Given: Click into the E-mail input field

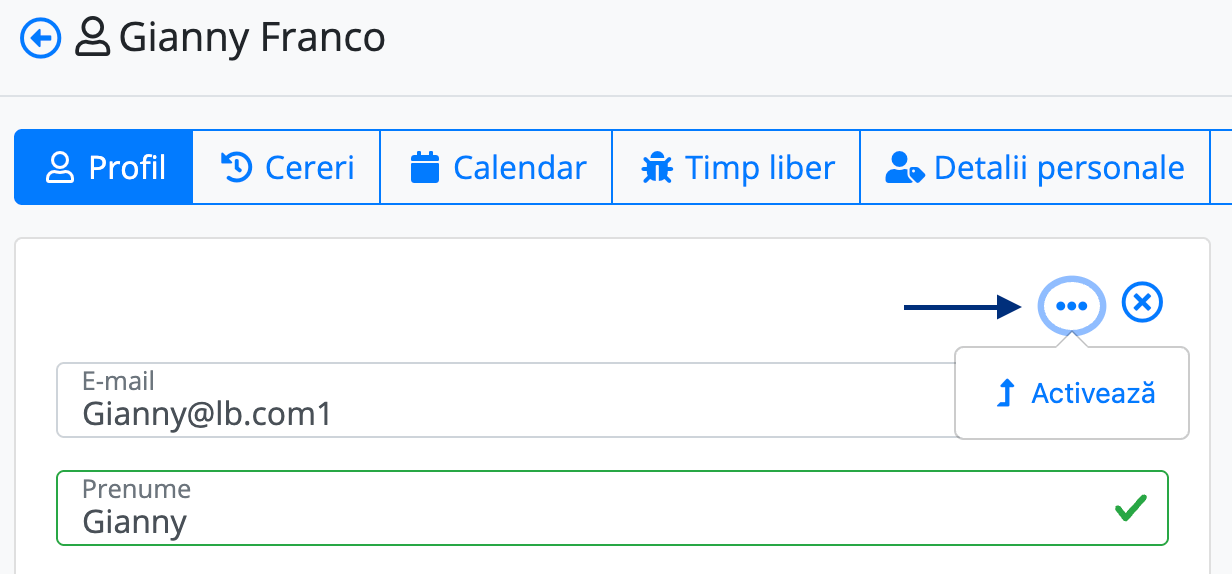Looking at the screenshot, I should (x=506, y=400).
